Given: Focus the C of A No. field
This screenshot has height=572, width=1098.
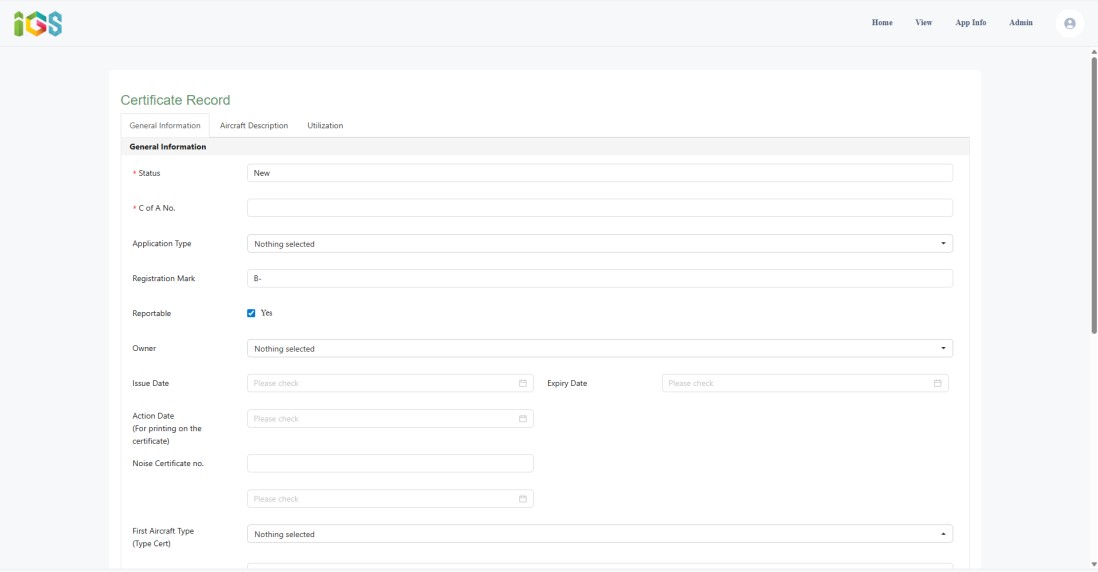Looking at the screenshot, I should (x=599, y=208).
